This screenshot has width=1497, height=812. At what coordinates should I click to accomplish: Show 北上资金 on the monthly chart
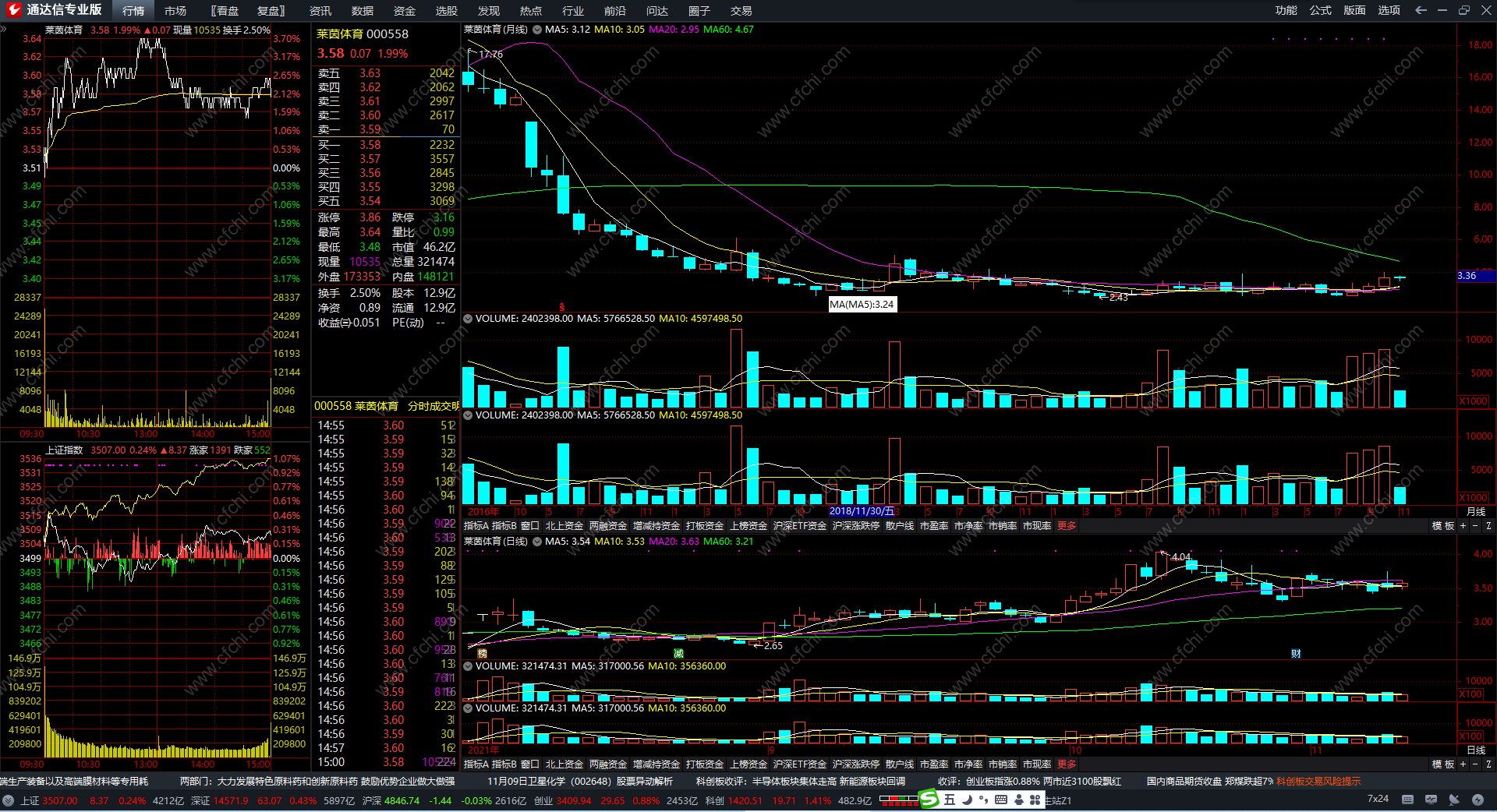tap(564, 526)
